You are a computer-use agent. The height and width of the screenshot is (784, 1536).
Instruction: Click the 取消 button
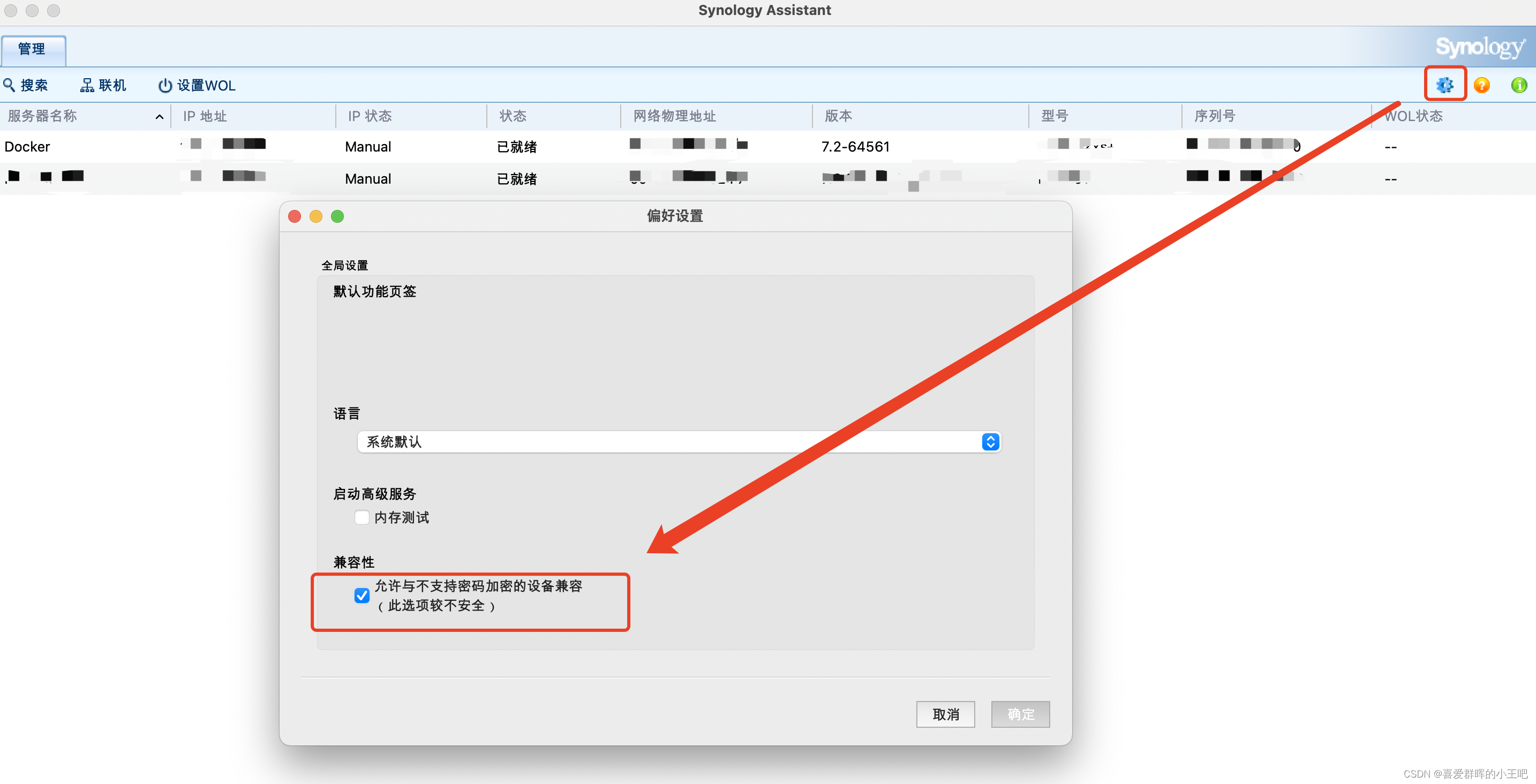coord(945,714)
